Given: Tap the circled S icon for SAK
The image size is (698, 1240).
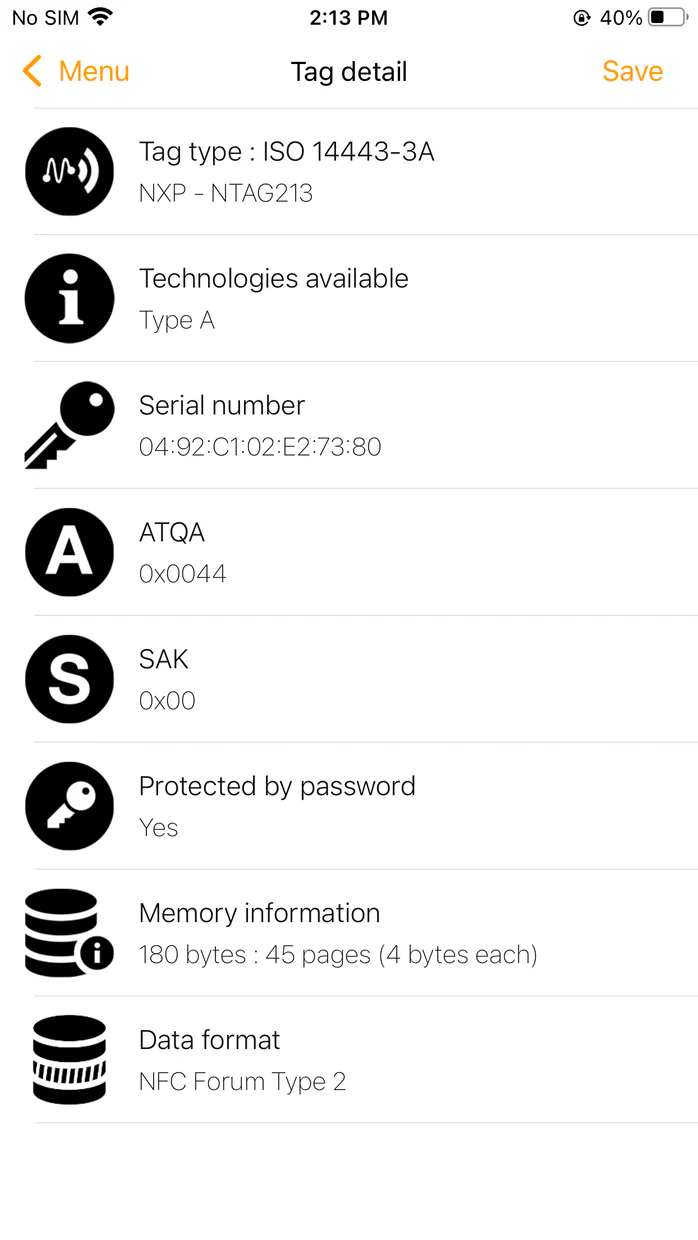Looking at the screenshot, I should (x=69, y=679).
